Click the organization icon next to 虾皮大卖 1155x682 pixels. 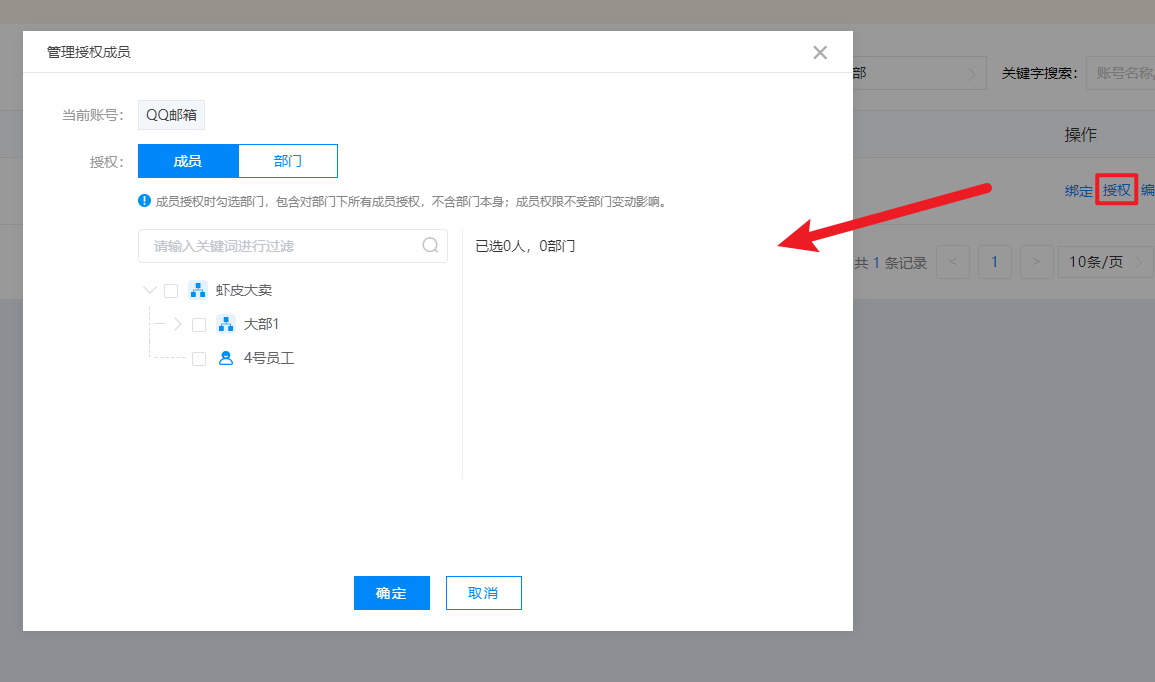pyautogui.click(x=198, y=291)
